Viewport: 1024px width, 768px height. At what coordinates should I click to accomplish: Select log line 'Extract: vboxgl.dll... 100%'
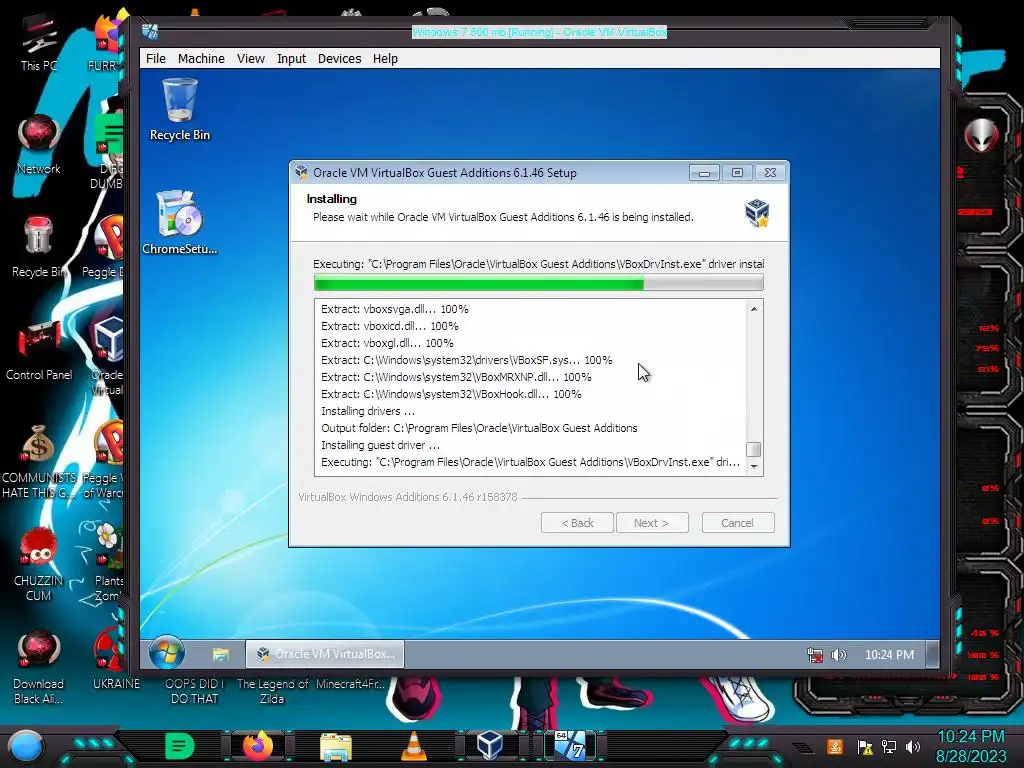[x=387, y=343]
